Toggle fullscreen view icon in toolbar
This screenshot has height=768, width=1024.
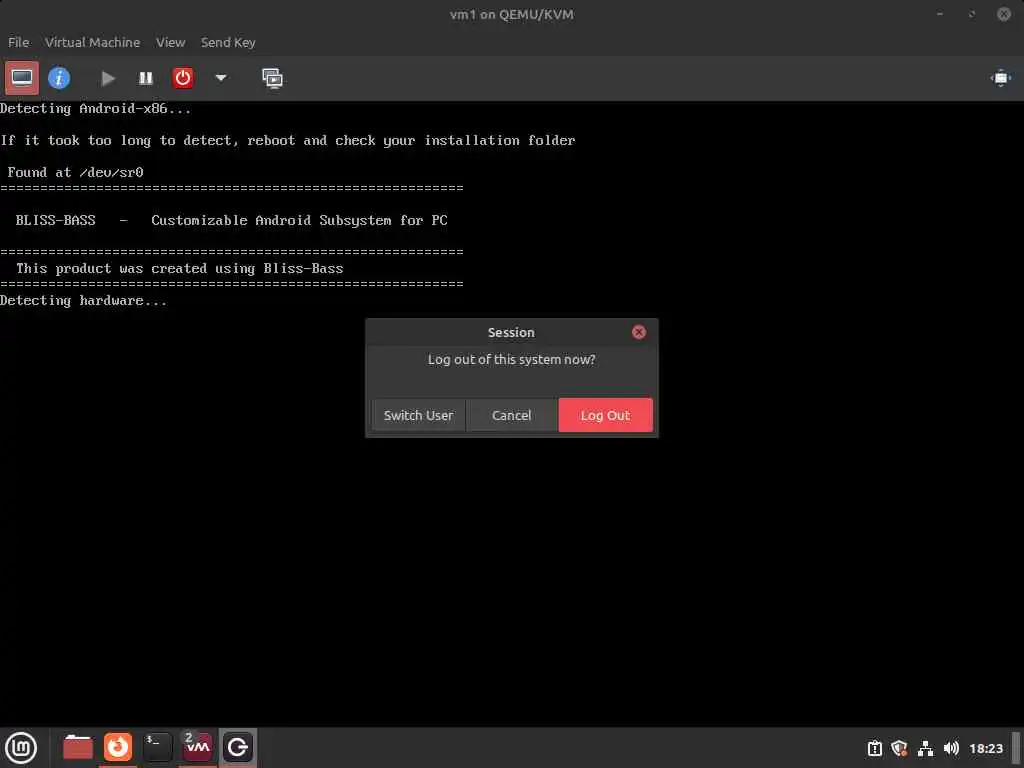coord(1000,78)
